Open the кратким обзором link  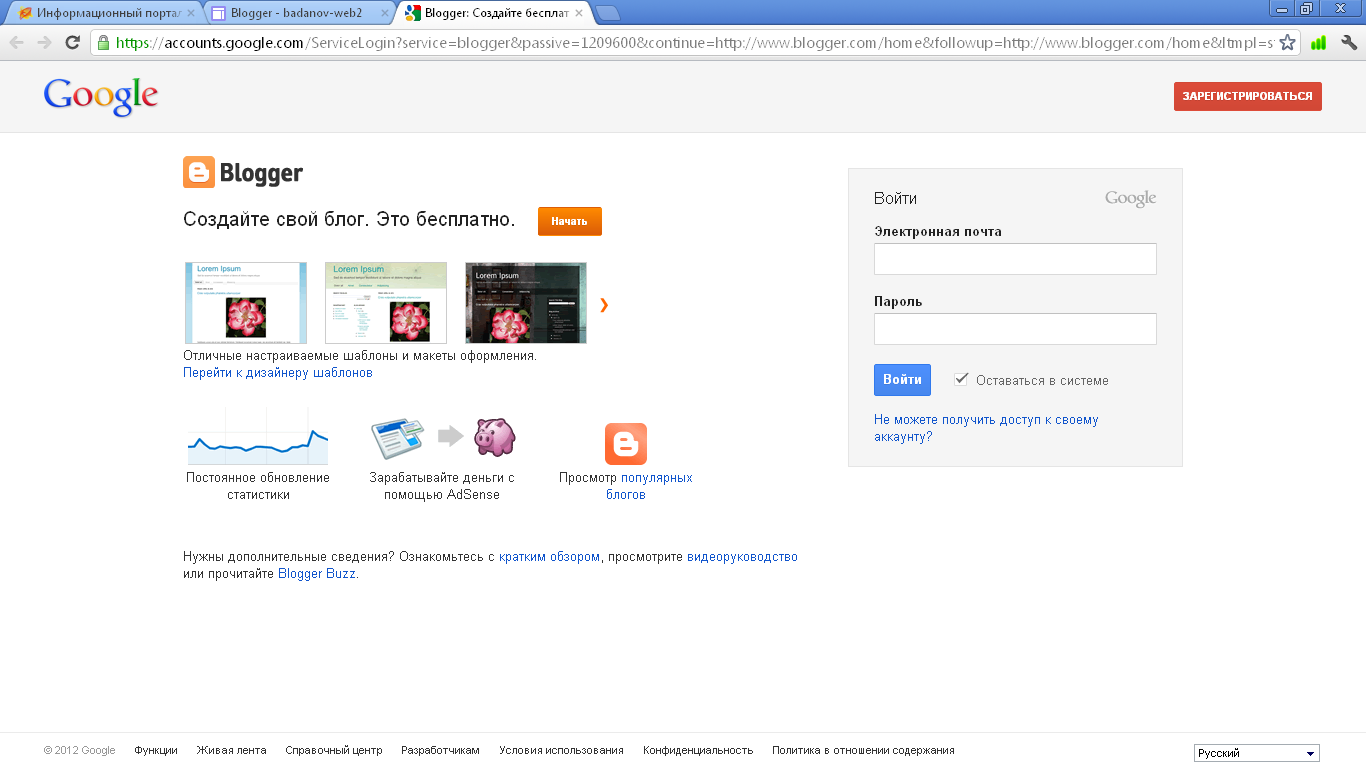pos(549,557)
